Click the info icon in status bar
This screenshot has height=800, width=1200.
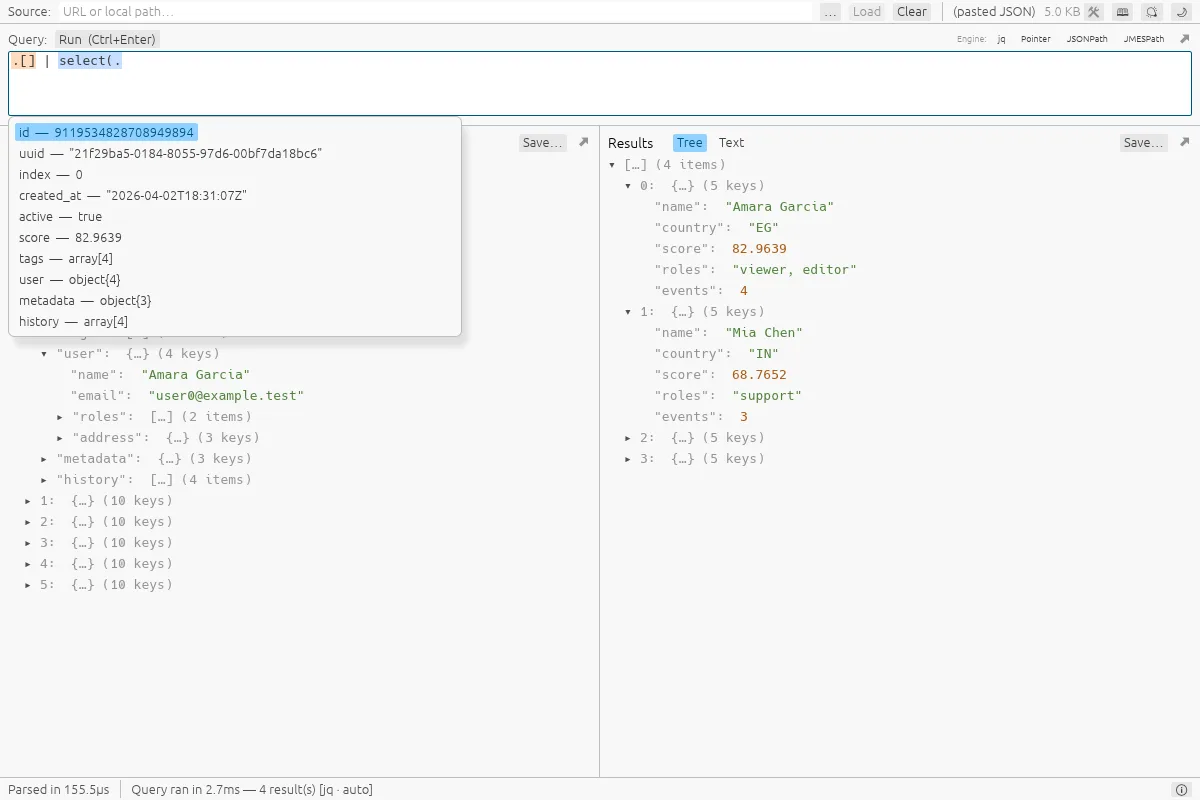(1181, 790)
